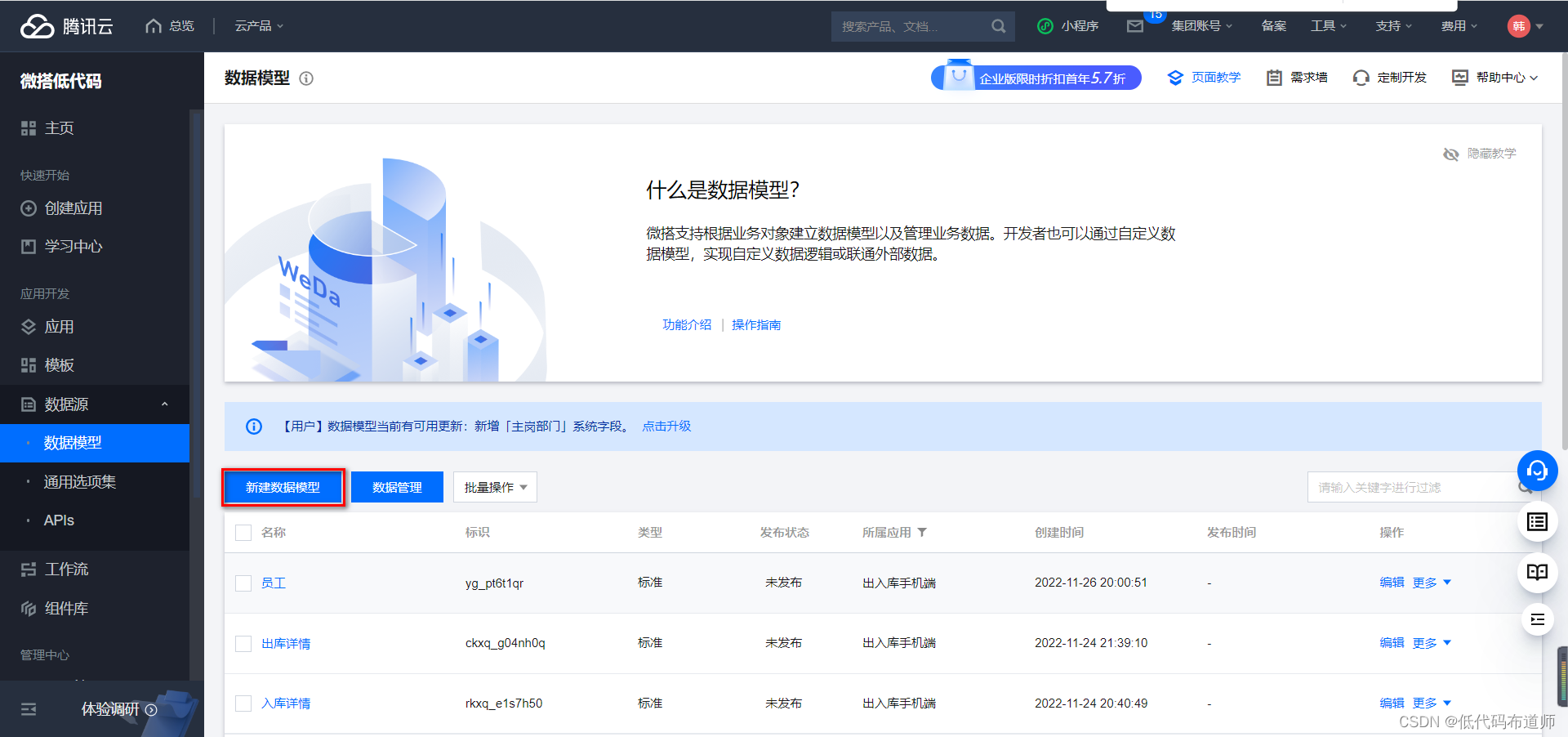
Task: Check the 员工 row checkbox
Action: tap(243, 583)
